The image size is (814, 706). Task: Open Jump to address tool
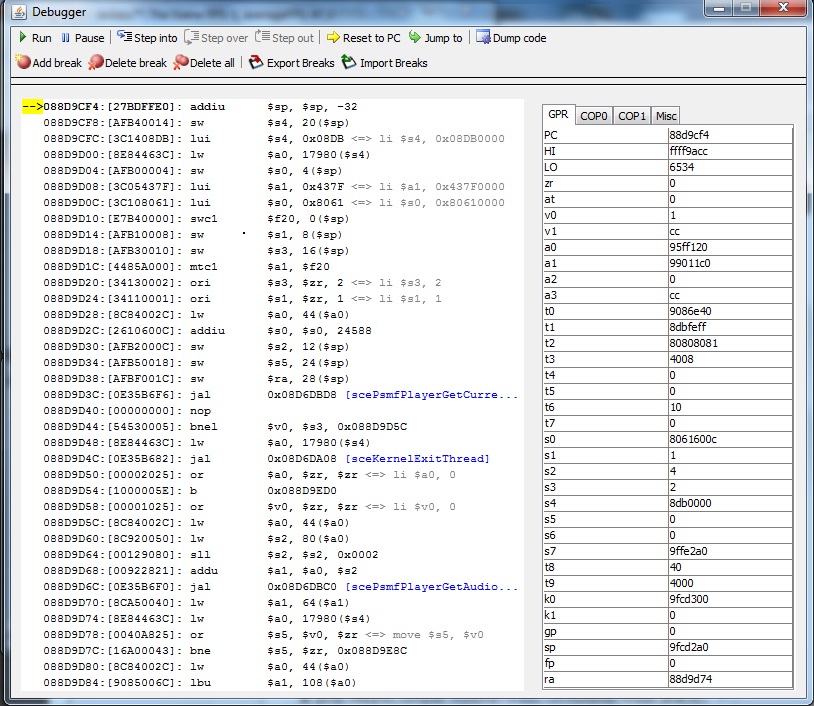click(x=435, y=38)
